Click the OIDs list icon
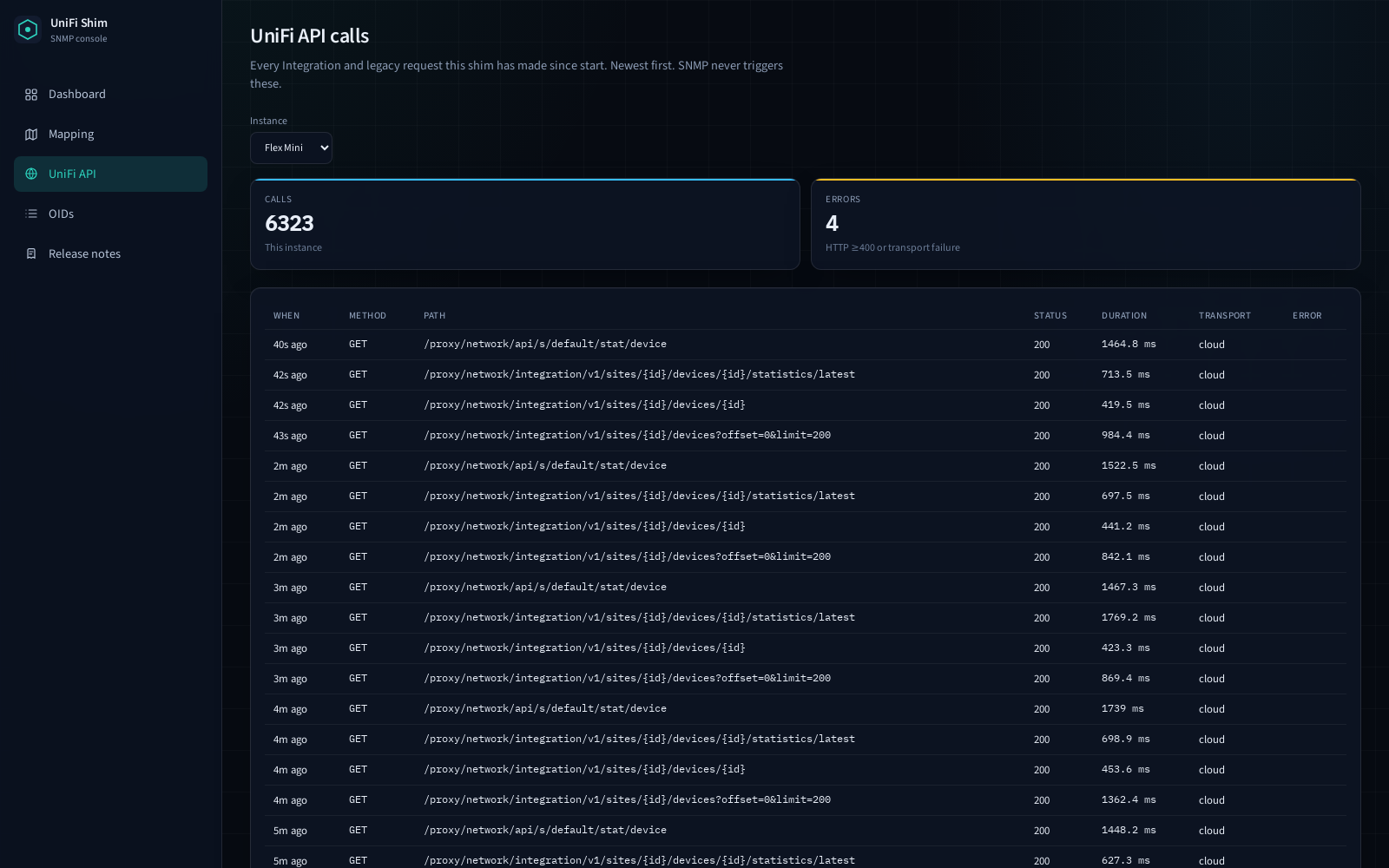Screen dimensions: 1389x868 (31, 214)
